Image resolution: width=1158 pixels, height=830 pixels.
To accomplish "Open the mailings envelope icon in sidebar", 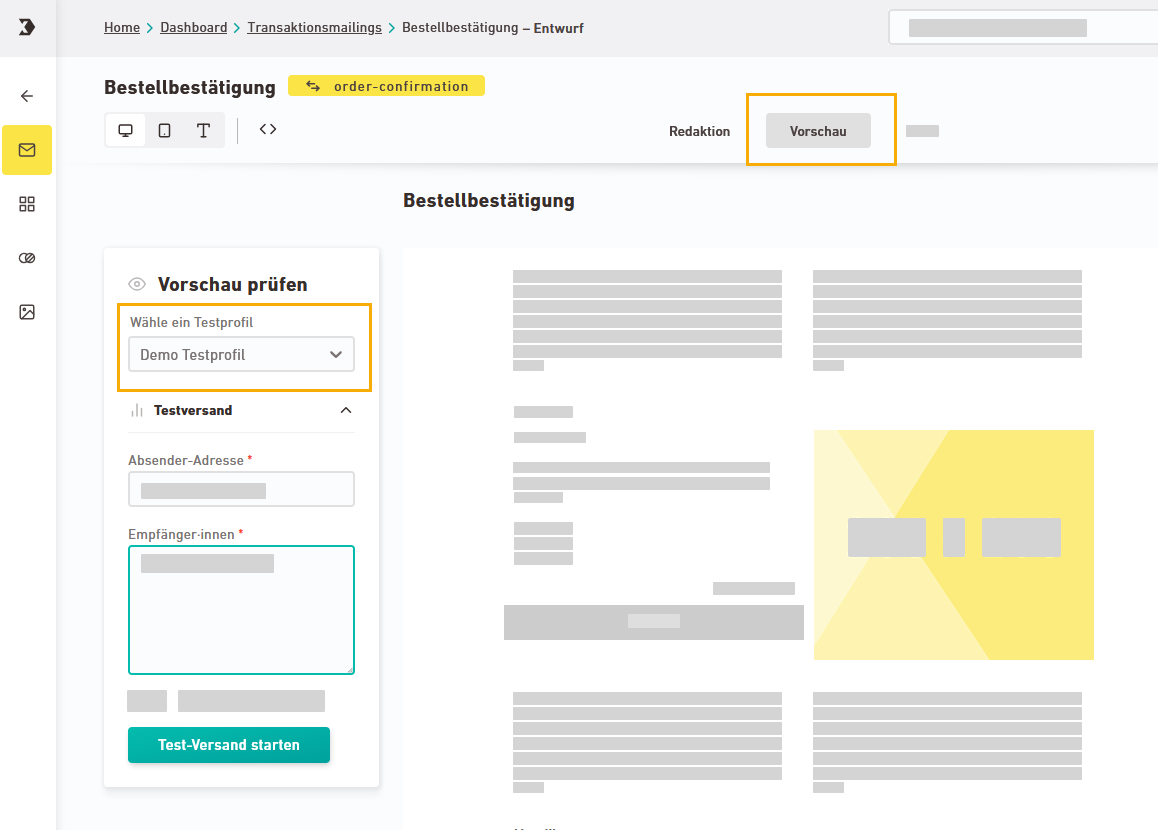I will 27,150.
